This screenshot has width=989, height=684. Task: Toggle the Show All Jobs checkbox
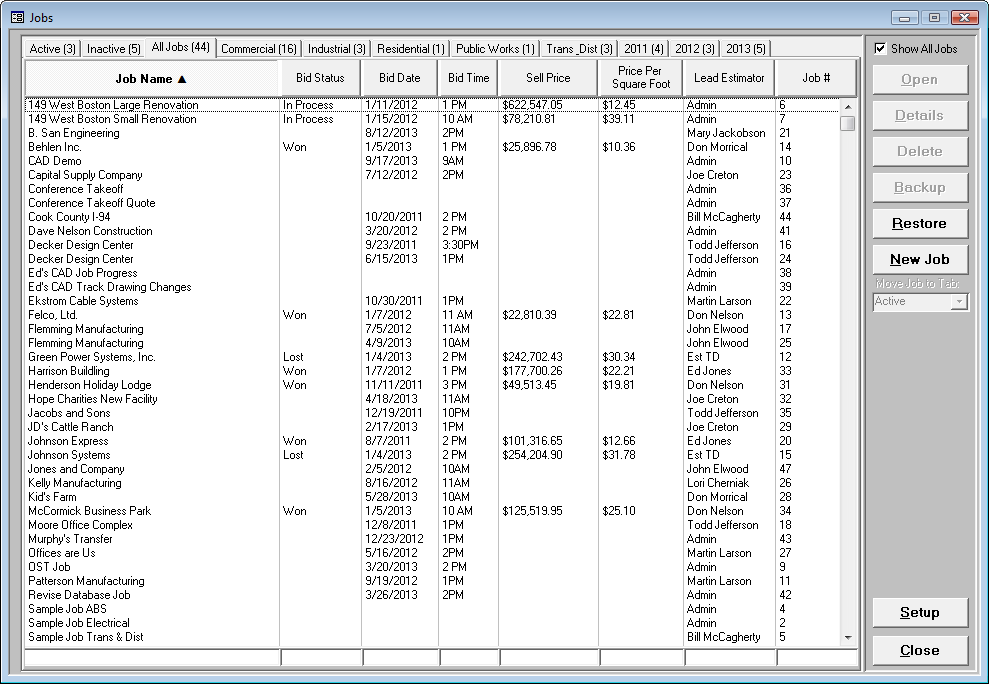[x=881, y=49]
